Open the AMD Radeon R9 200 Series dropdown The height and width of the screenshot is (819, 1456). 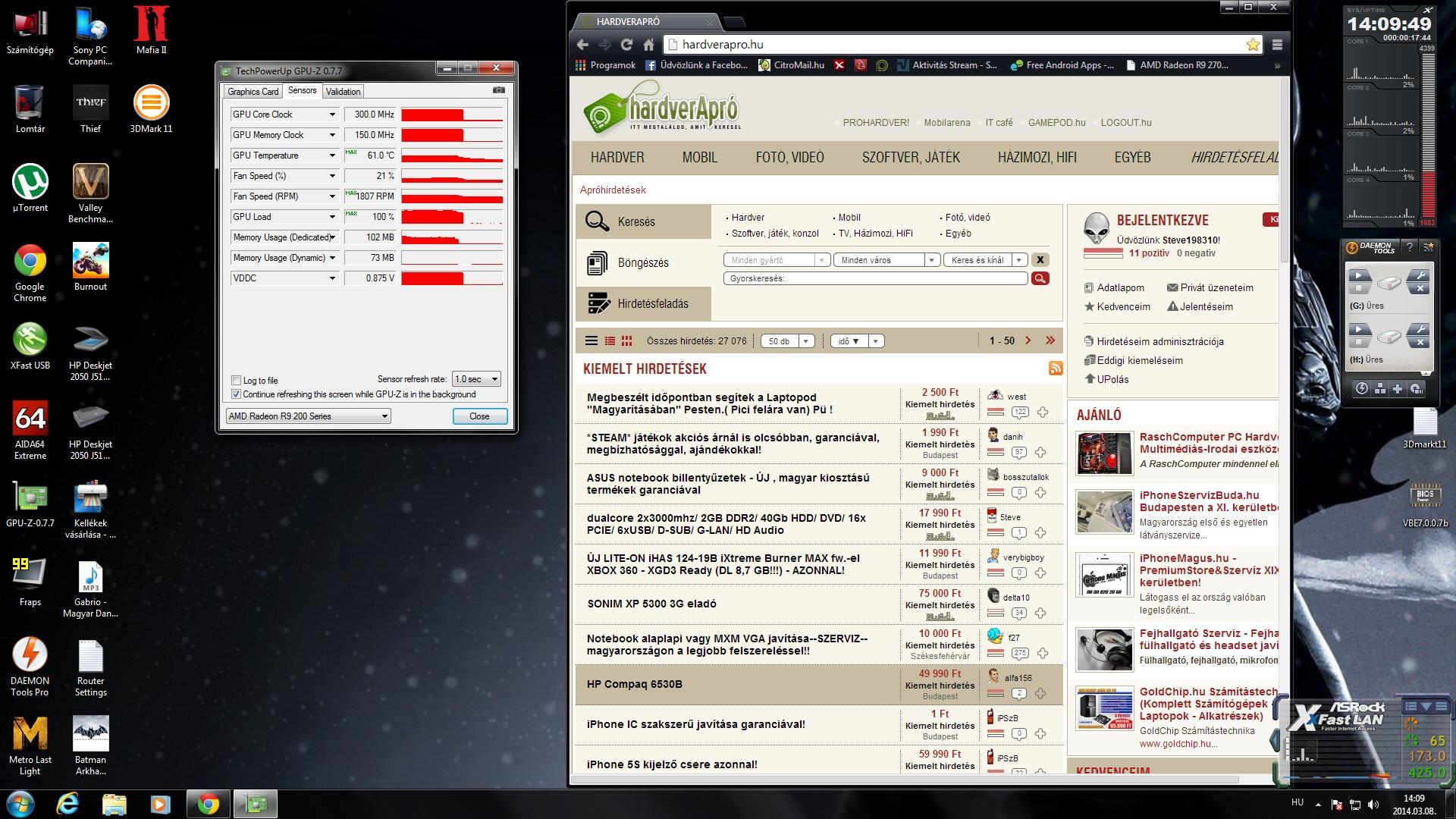(308, 416)
